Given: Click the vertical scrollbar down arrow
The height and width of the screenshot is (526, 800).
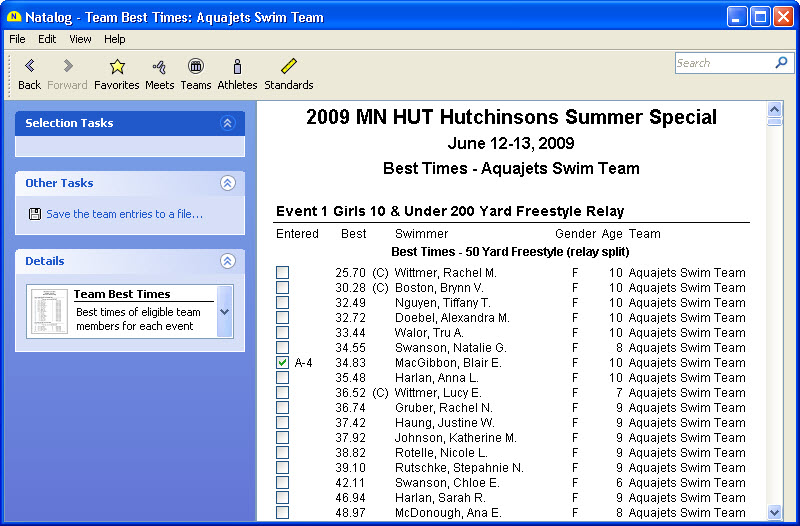Looking at the screenshot, I should (x=774, y=512).
